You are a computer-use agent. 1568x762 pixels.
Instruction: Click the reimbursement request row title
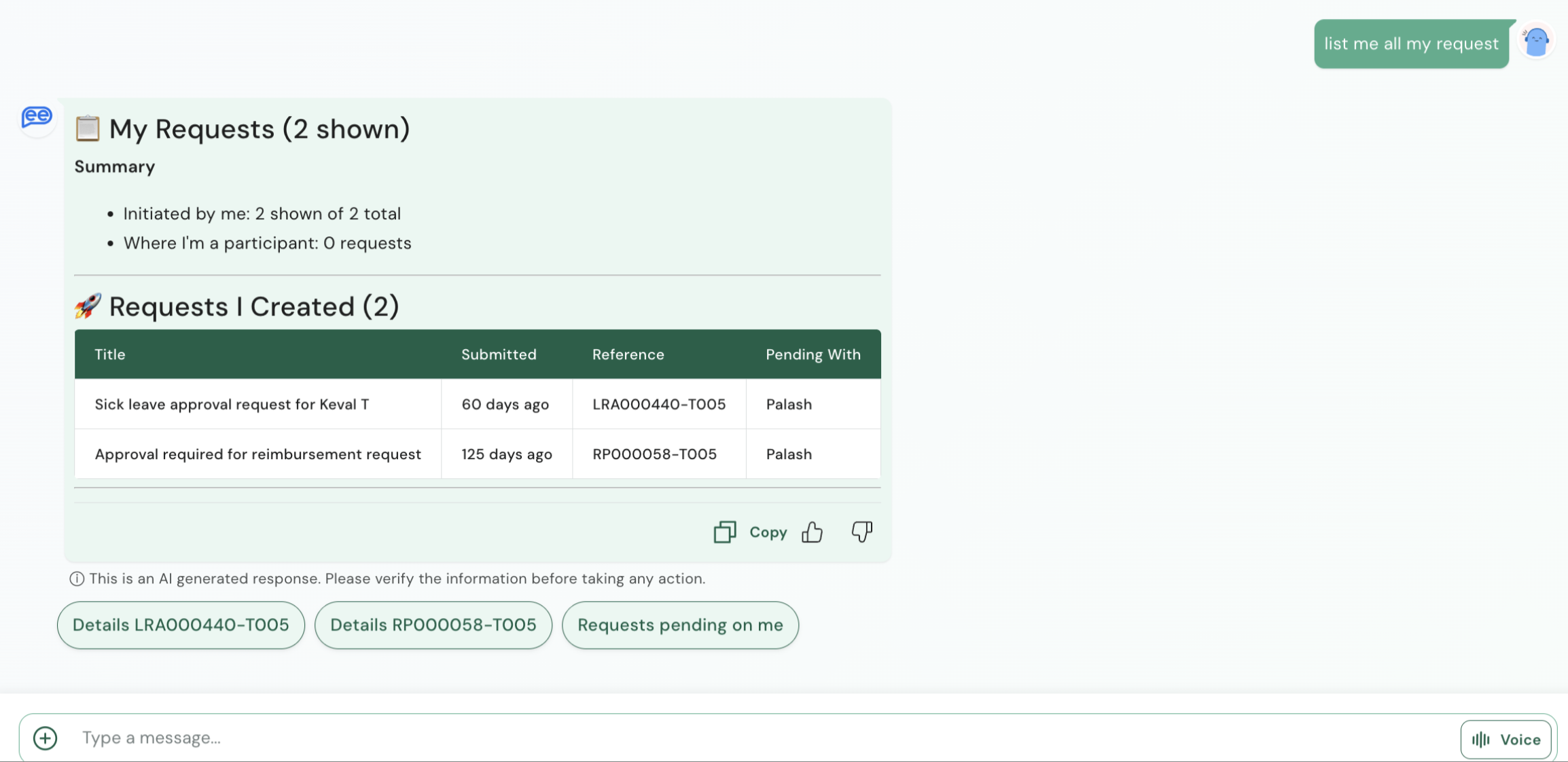tap(257, 454)
